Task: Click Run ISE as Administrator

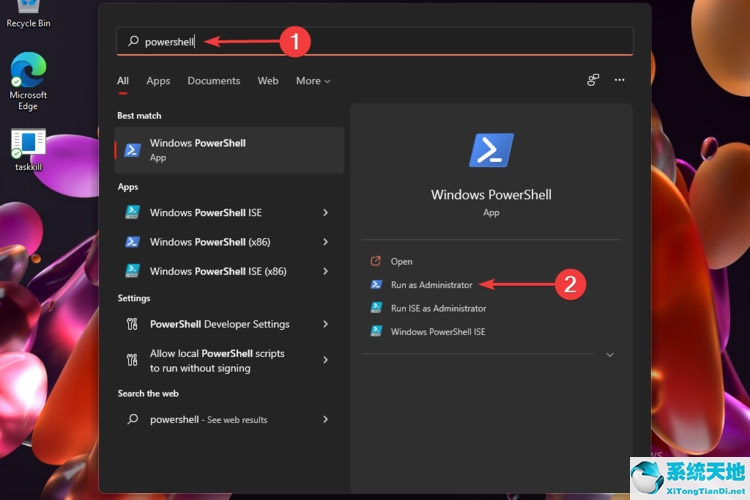Action: pyautogui.click(x=438, y=308)
